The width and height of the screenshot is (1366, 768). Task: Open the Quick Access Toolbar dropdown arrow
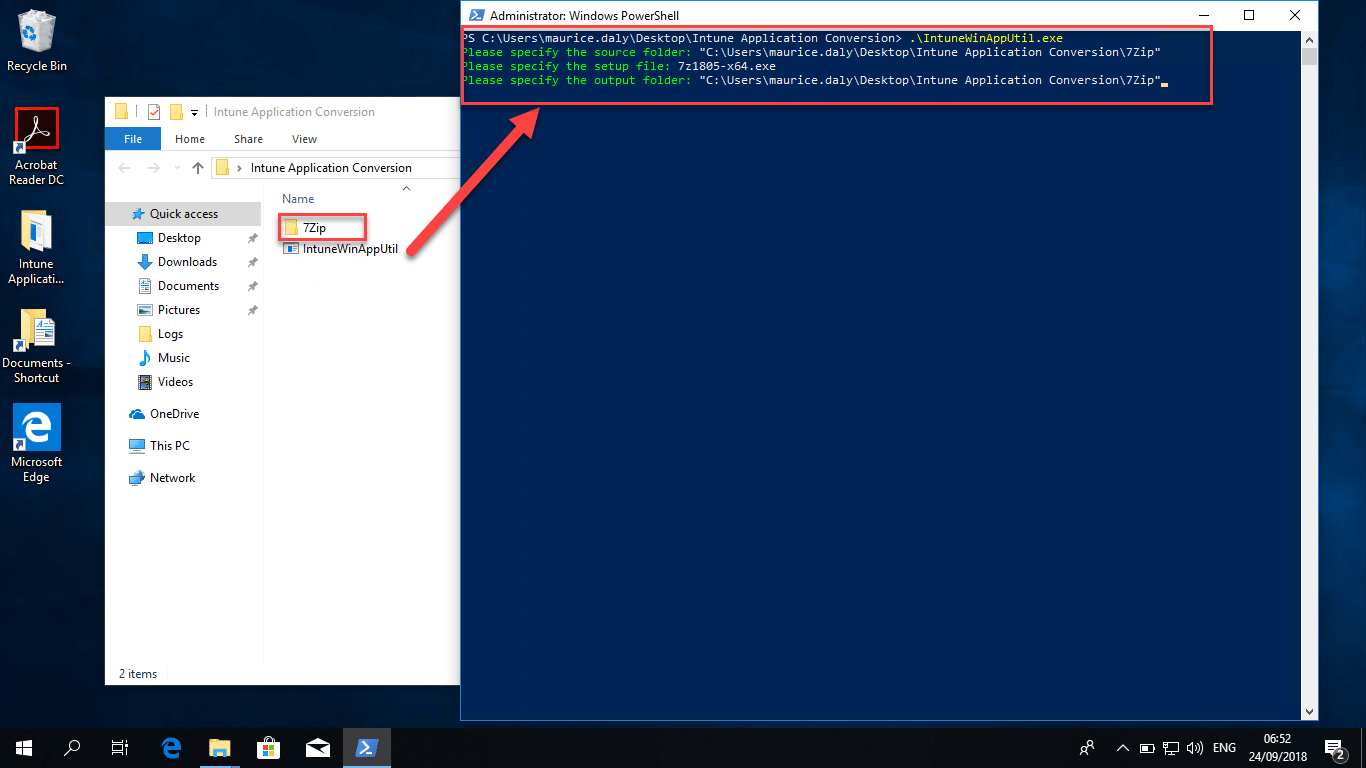point(194,112)
